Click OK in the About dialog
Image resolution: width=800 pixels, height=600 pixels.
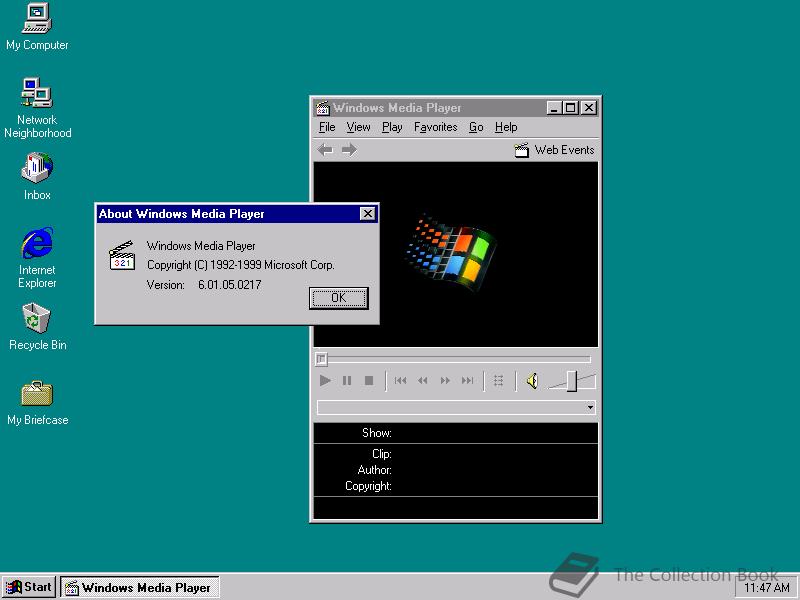click(x=339, y=298)
